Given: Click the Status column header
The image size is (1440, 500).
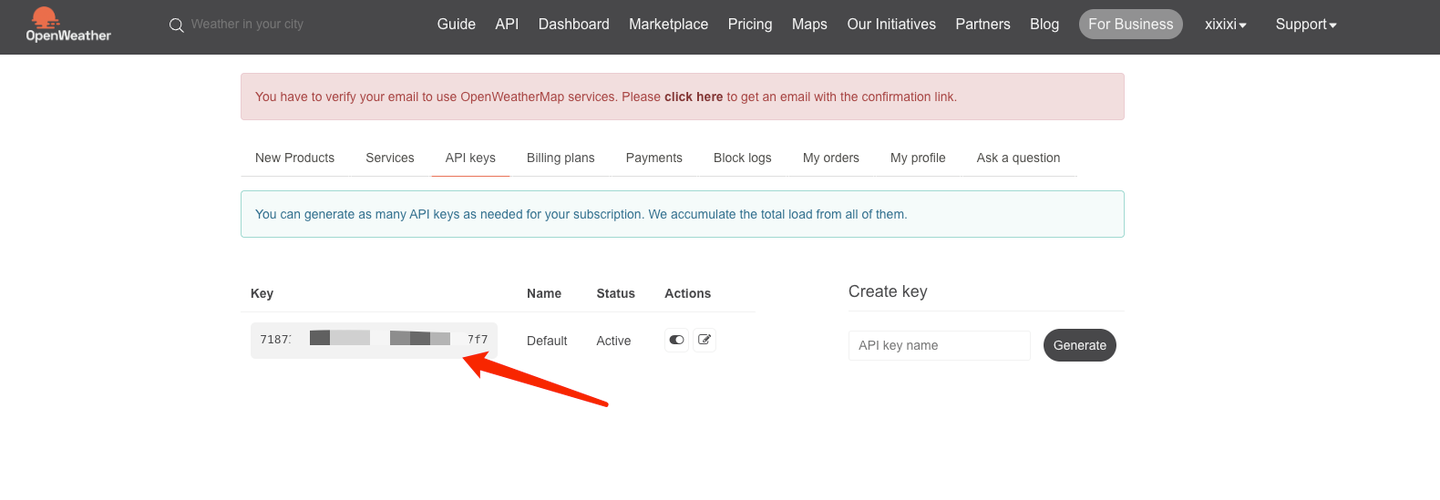Looking at the screenshot, I should [x=616, y=294].
